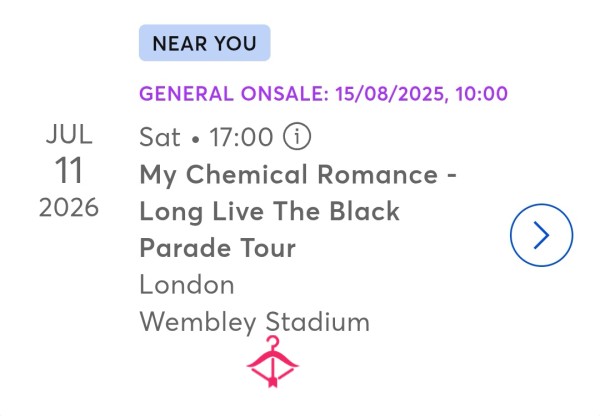The width and height of the screenshot is (600, 416).
Task: Click the bullet separator between Sat and 17:00
Action: 196,140
